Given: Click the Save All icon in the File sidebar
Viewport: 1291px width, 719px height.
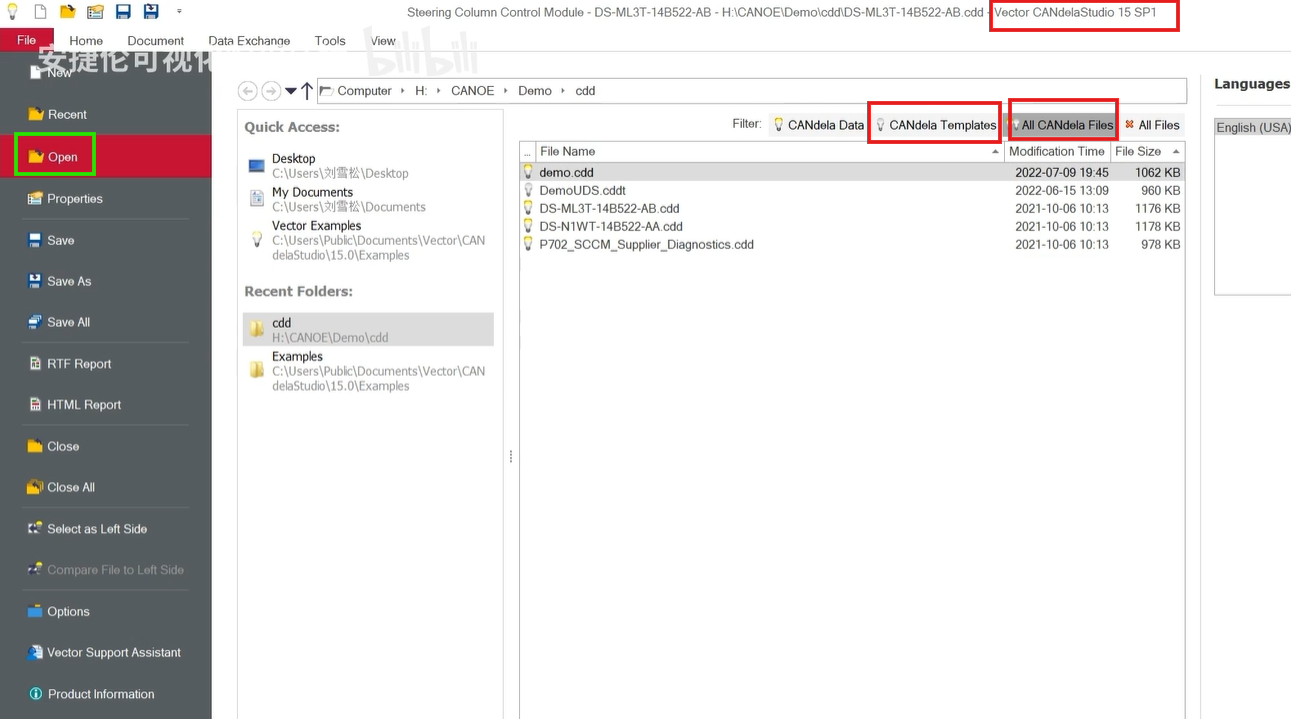Looking at the screenshot, I should tap(36, 322).
